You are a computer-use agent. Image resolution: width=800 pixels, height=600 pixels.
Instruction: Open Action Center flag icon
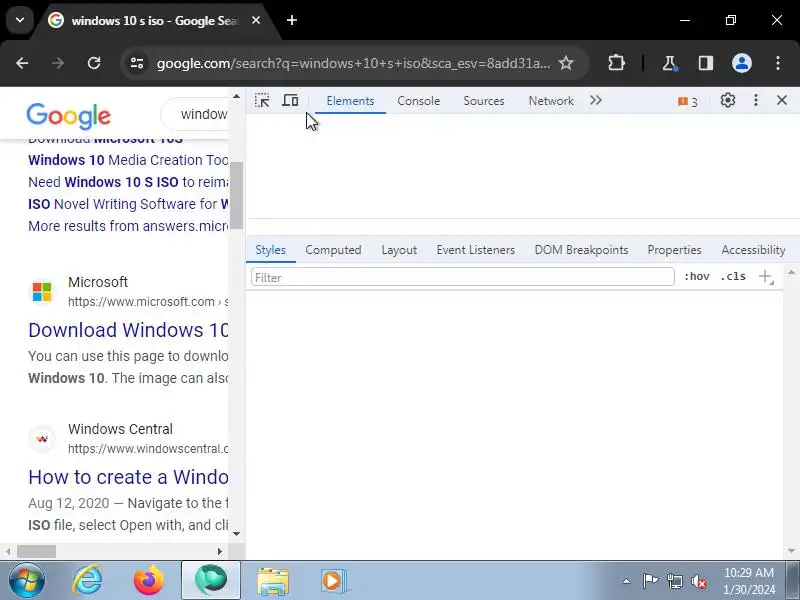pos(650,581)
